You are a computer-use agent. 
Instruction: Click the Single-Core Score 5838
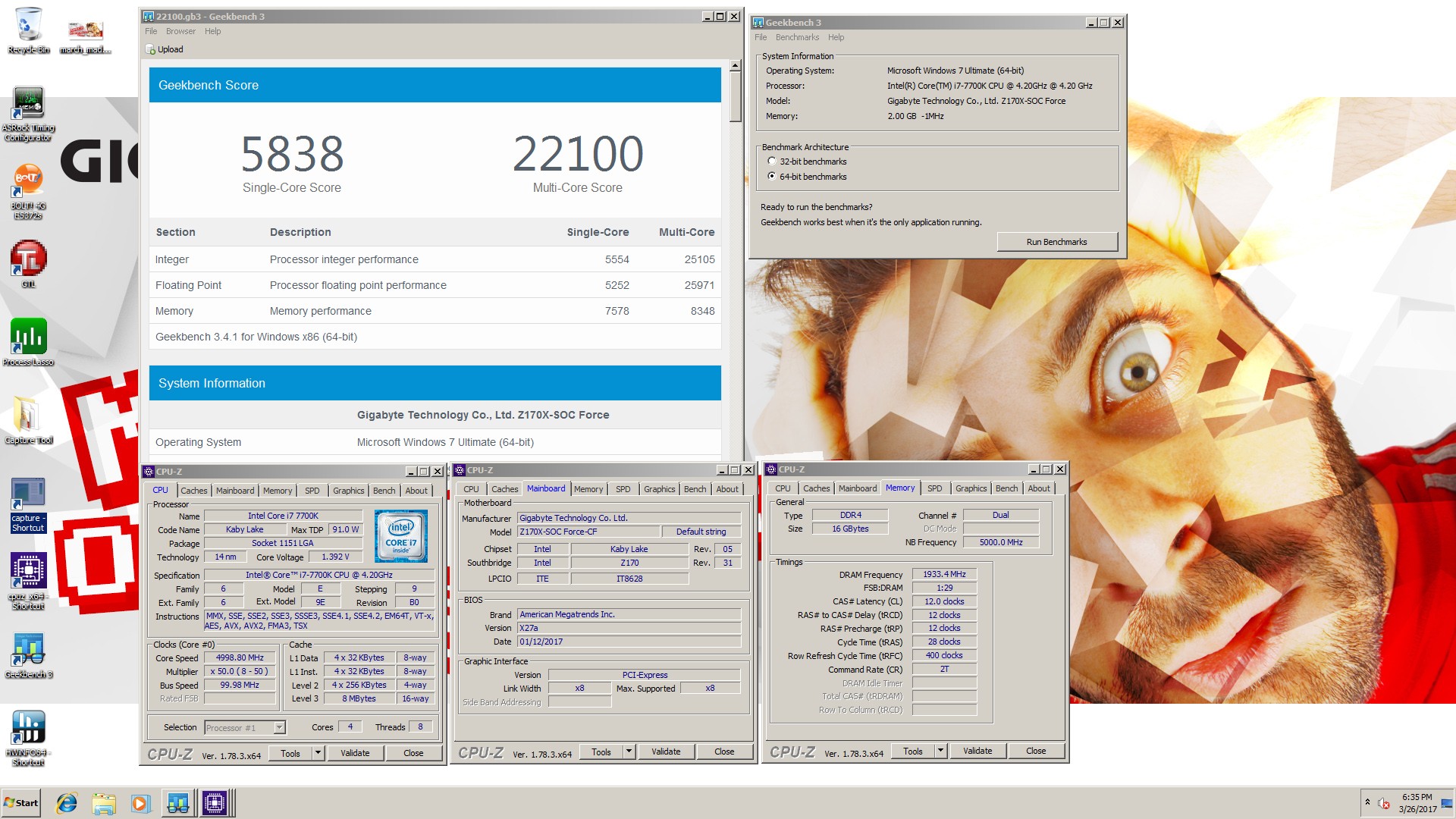tap(292, 154)
